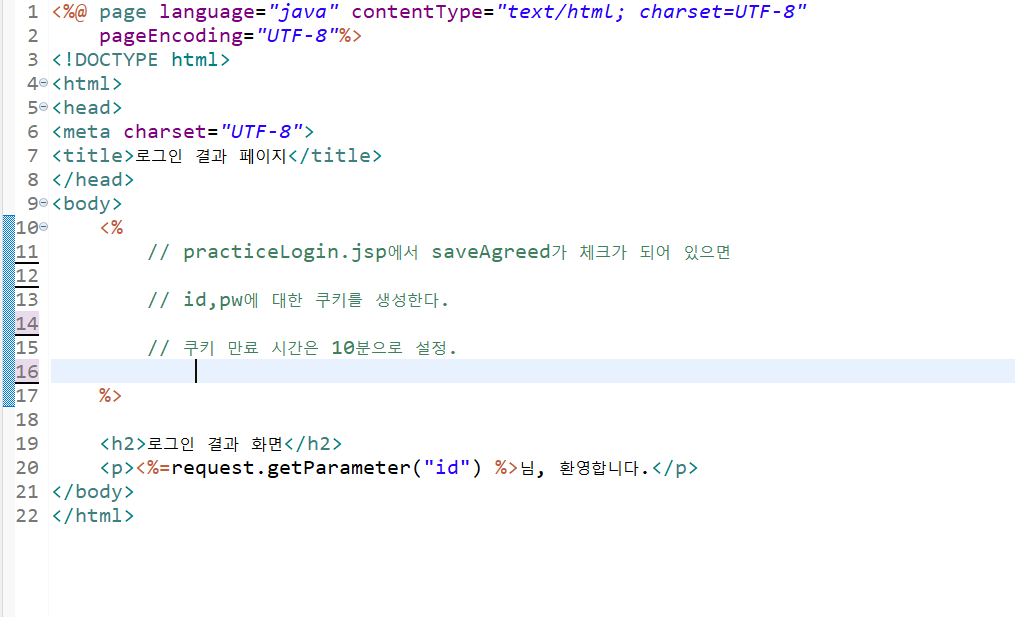
Task: Click line number 22 in gutter
Action: coord(27,515)
